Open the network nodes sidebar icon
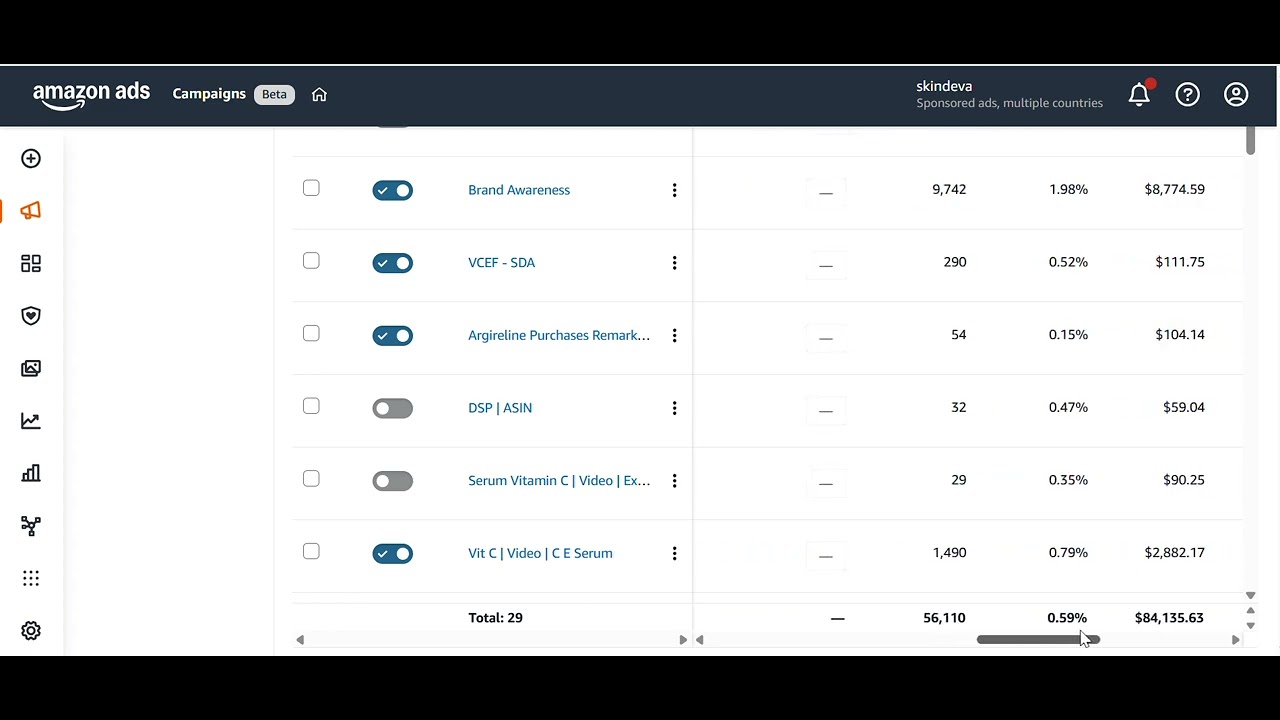The height and width of the screenshot is (720, 1280). click(x=31, y=526)
